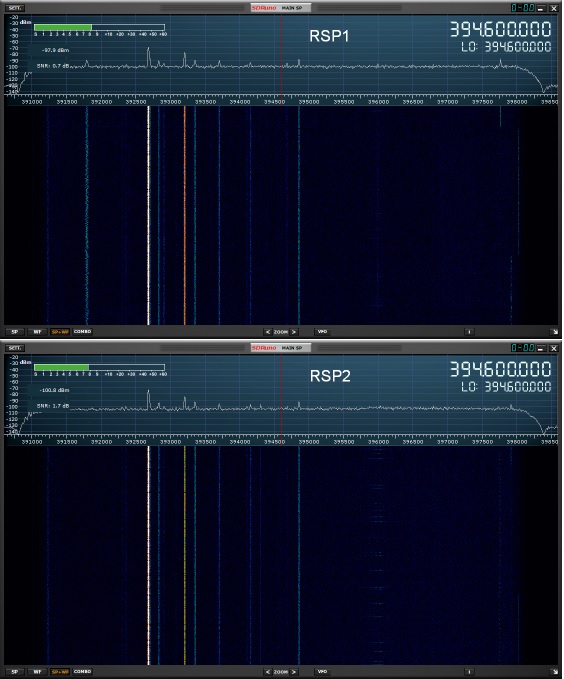Click VFO button in RSP1 window
564x679 pixels.
tap(322, 332)
